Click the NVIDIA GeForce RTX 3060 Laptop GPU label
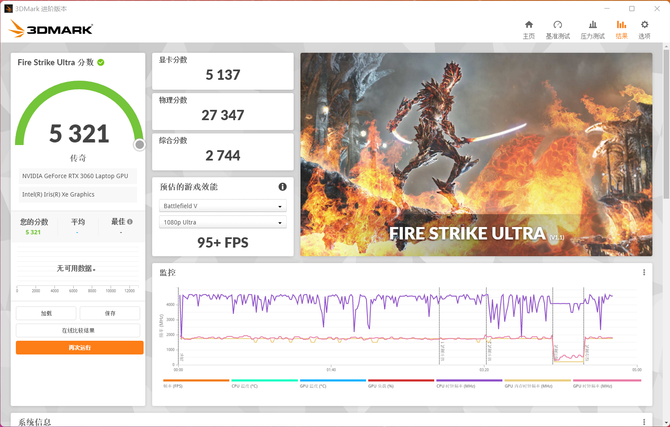The image size is (670, 427). (x=77, y=176)
